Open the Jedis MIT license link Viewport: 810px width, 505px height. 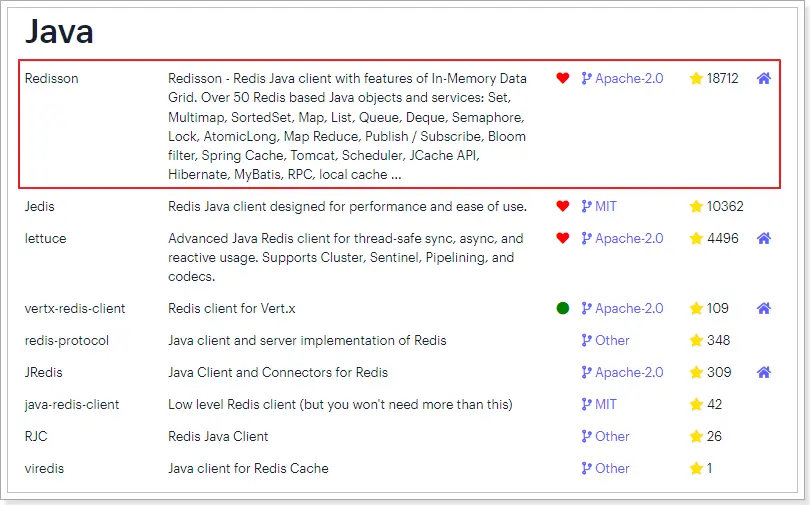click(599, 206)
